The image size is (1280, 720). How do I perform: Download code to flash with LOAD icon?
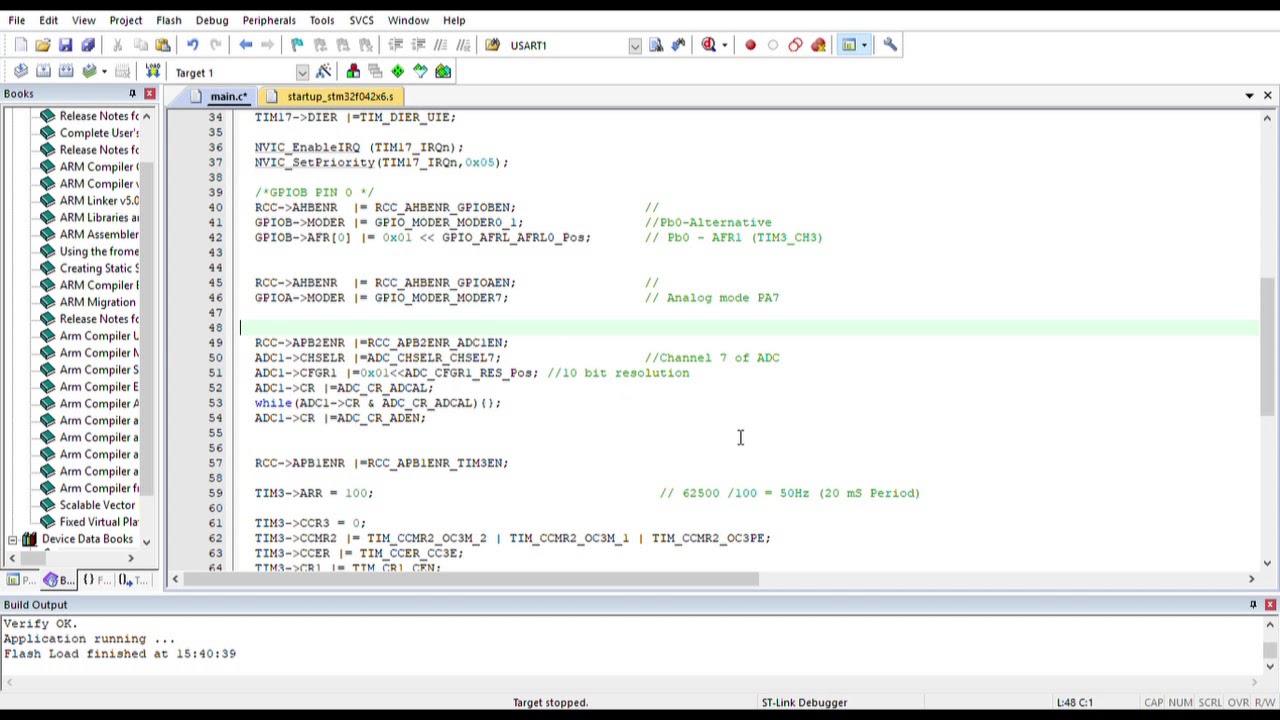coord(152,71)
